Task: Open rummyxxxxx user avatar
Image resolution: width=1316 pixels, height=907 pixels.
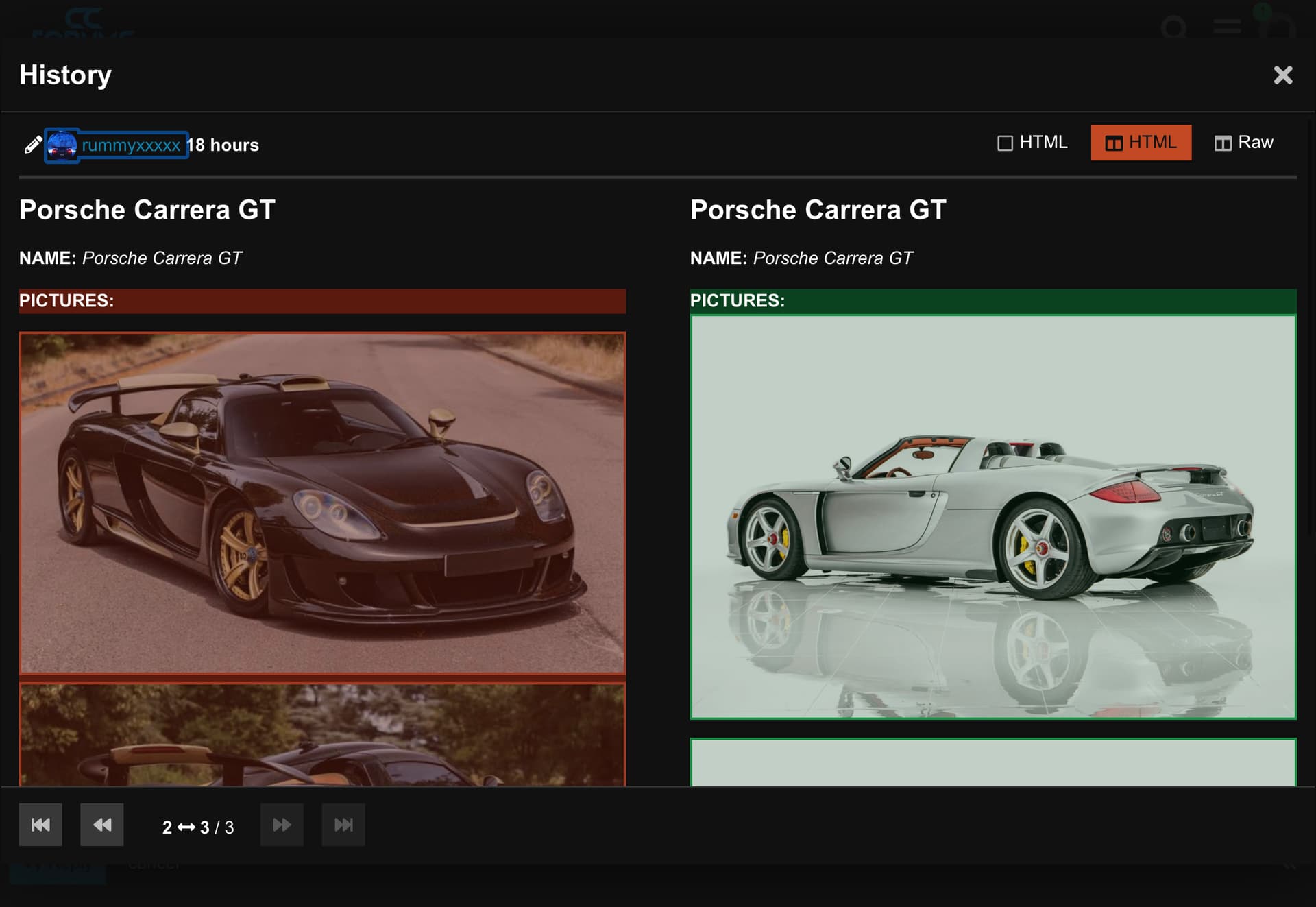Action: 62,145
